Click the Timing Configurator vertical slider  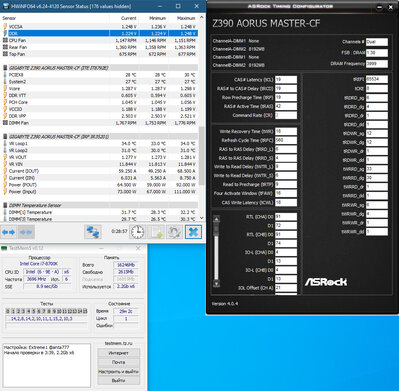[x=216, y=251]
